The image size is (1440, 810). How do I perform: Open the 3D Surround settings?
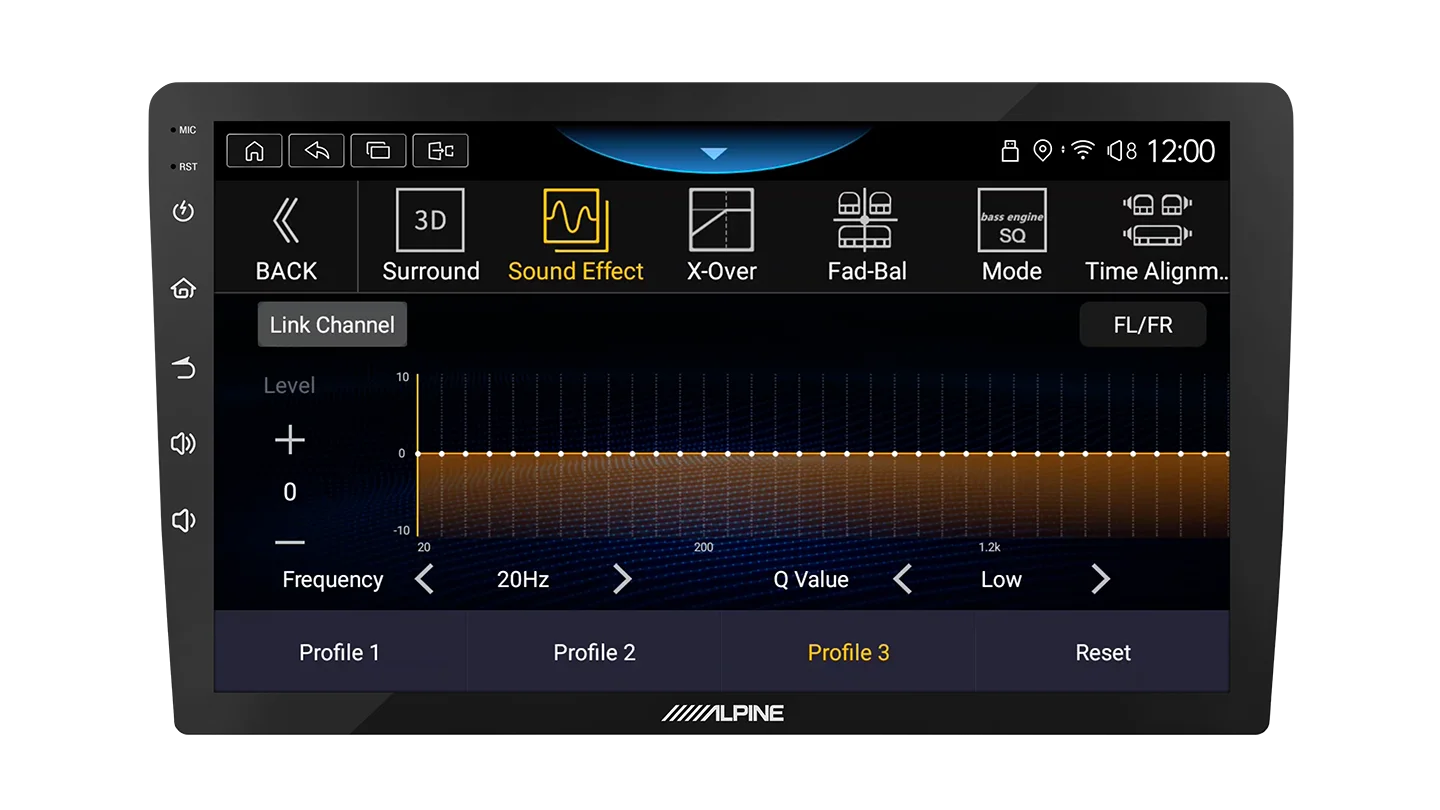(x=430, y=236)
